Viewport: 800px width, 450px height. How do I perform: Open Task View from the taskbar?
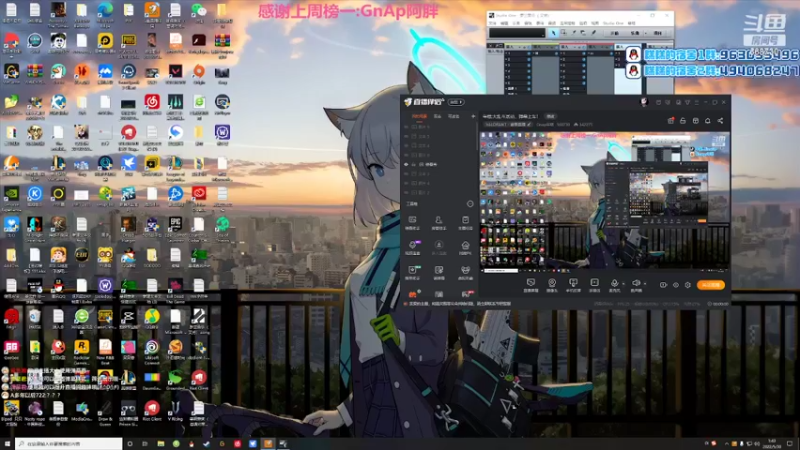(145, 444)
